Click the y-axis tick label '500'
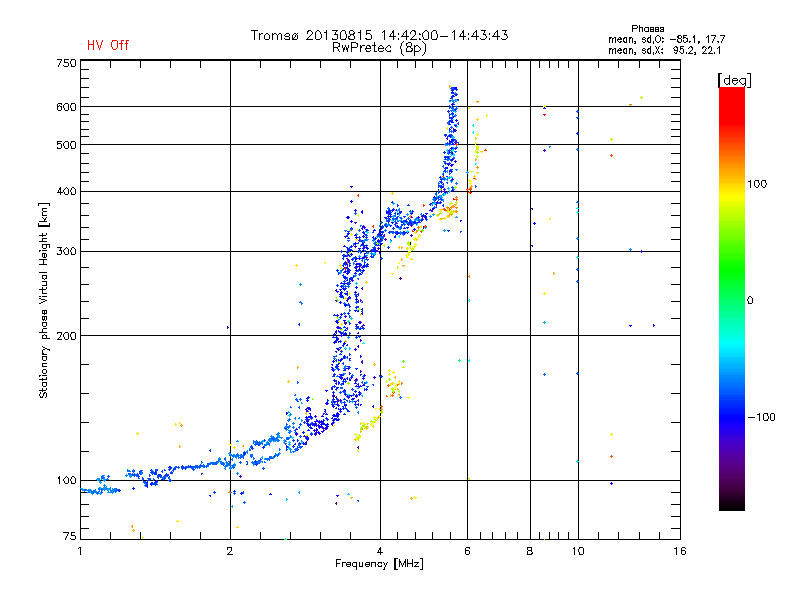800x600 pixels. 66,145
